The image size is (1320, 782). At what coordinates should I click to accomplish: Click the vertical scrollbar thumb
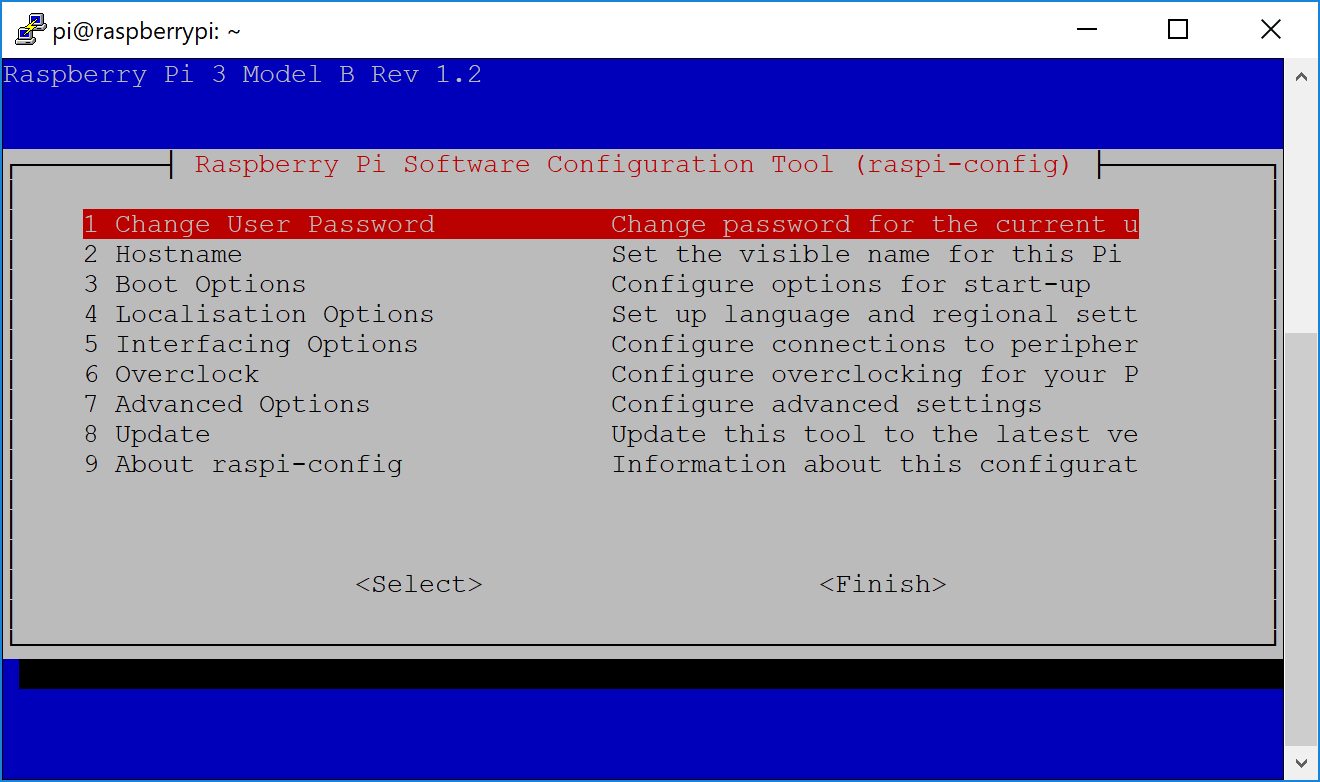click(x=1301, y=539)
